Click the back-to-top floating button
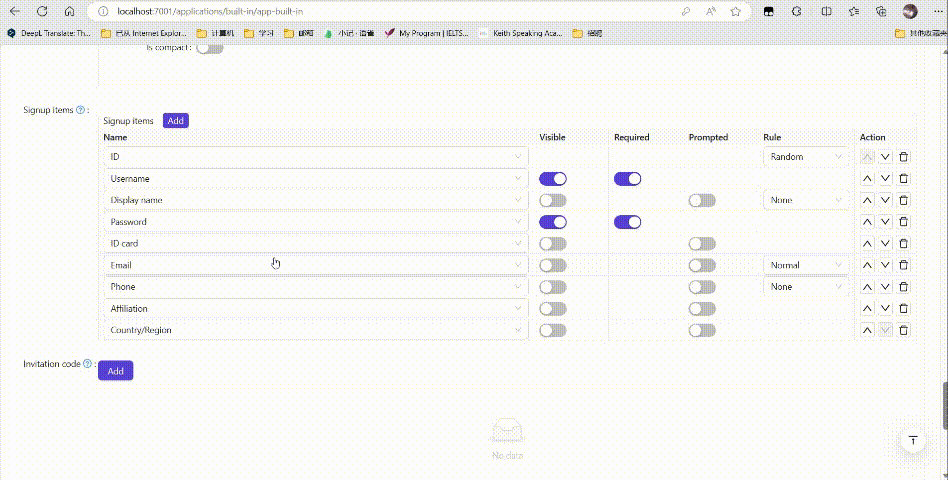 912,441
